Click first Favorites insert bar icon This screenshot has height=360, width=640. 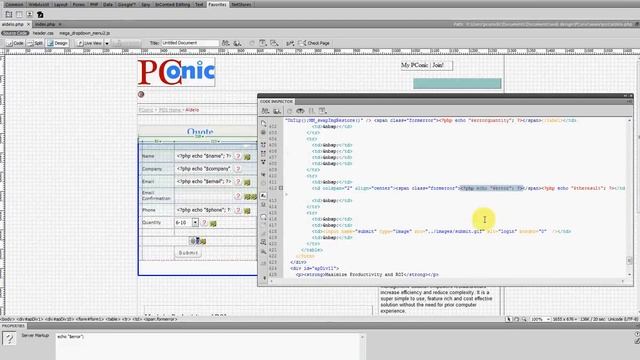[x=9, y=14]
